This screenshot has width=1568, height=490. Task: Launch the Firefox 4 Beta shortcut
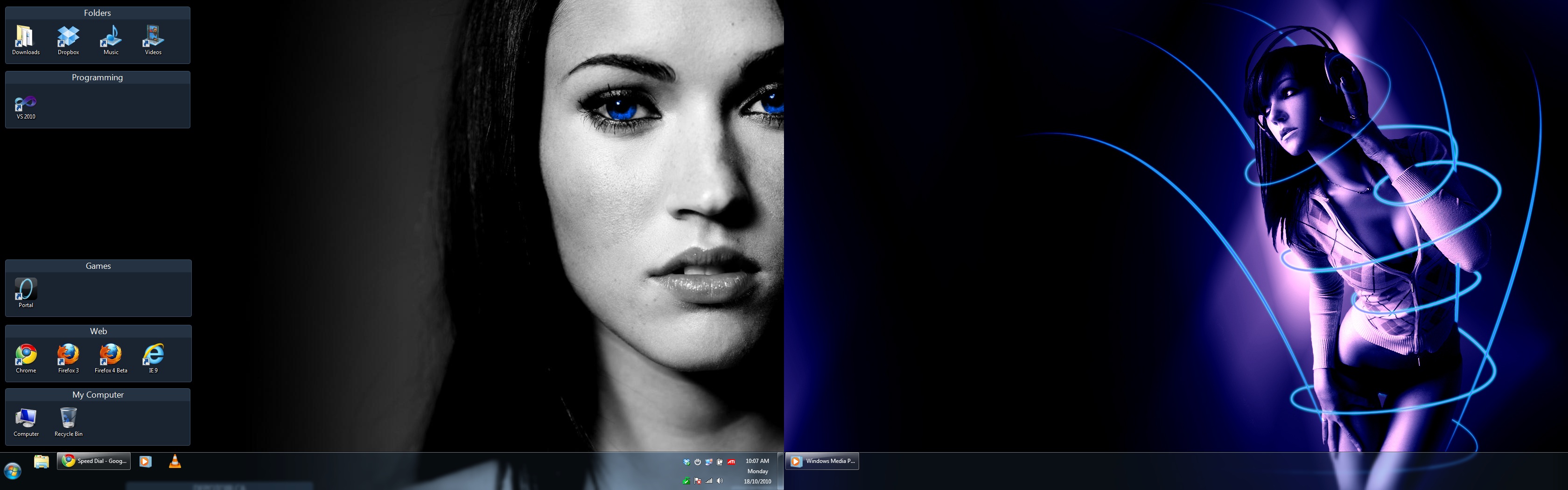click(x=111, y=358)
